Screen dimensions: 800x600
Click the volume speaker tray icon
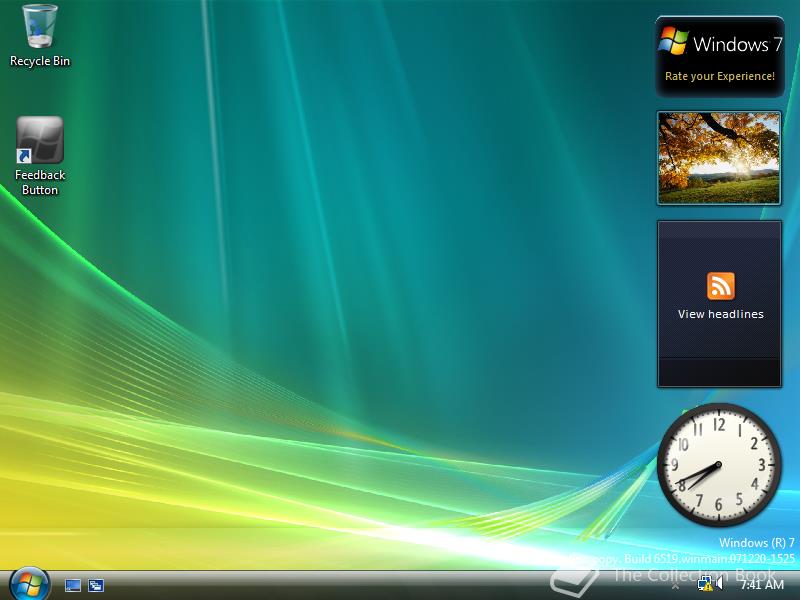[x=719, y=584]
